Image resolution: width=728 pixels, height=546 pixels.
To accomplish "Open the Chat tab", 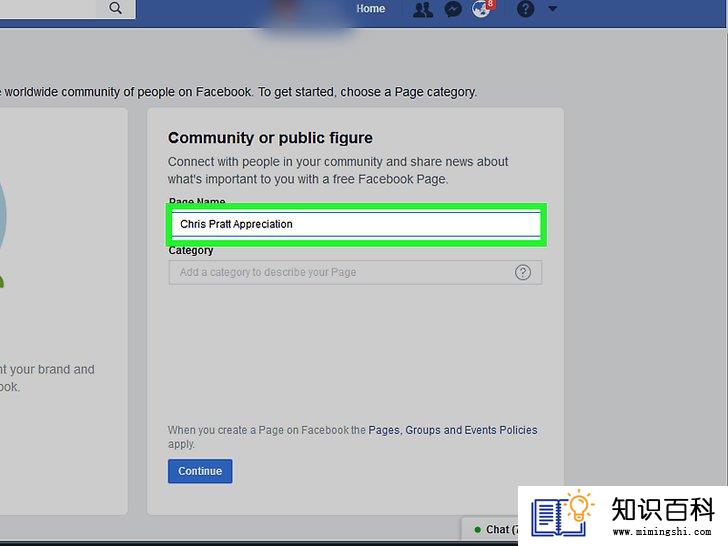I will tap(491, 530).
